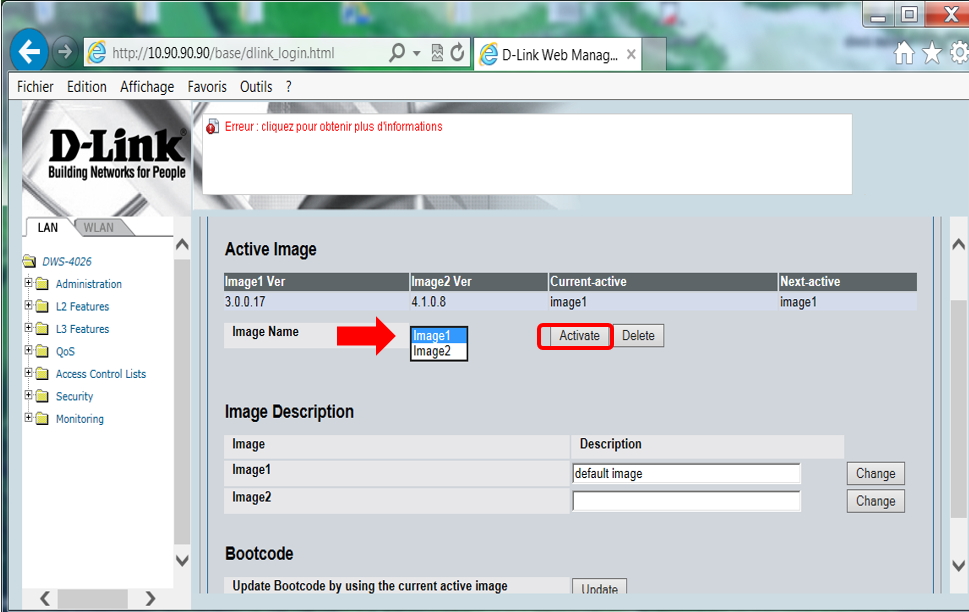Click the DWS-4026 open folder icon
969x612 pixels.
(29, 261)
